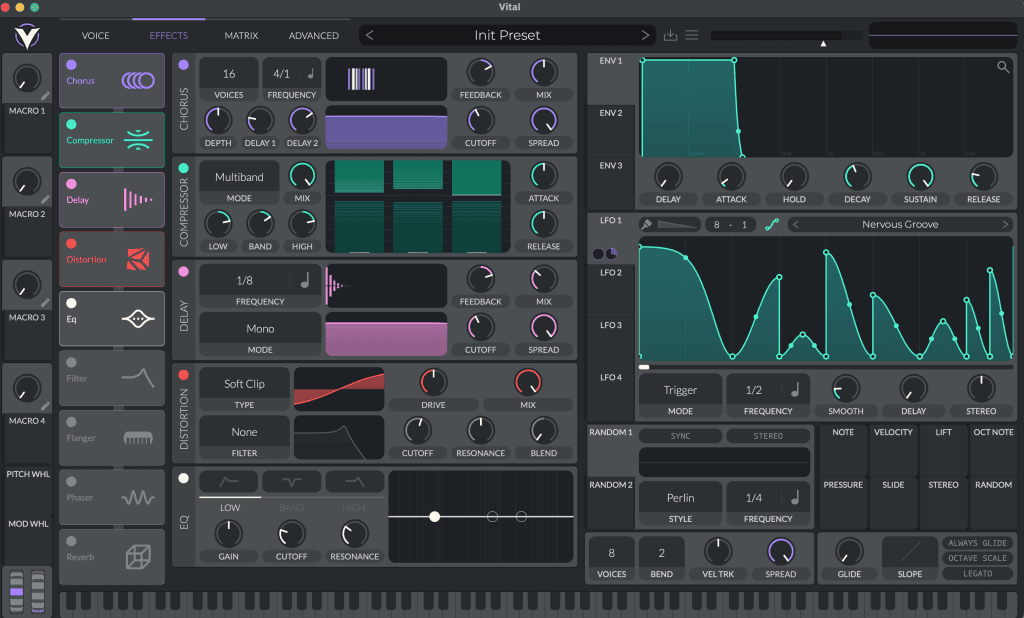
Task: Turn off the Distortion section power dot
Action: coord(184,375)
